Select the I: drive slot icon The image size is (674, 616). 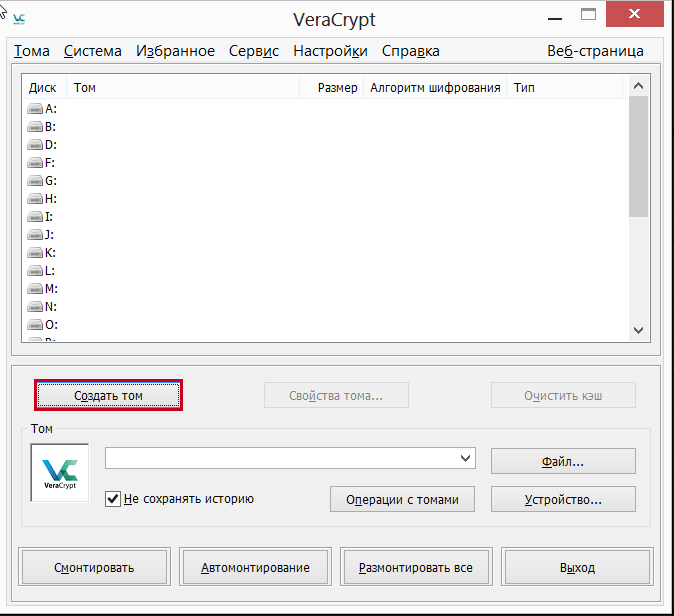[35, 217]
